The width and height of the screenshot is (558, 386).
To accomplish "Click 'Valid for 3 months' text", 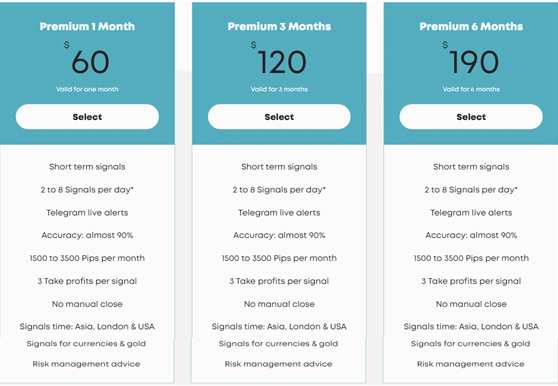I will pyautogui.click(x=279, y=89).
